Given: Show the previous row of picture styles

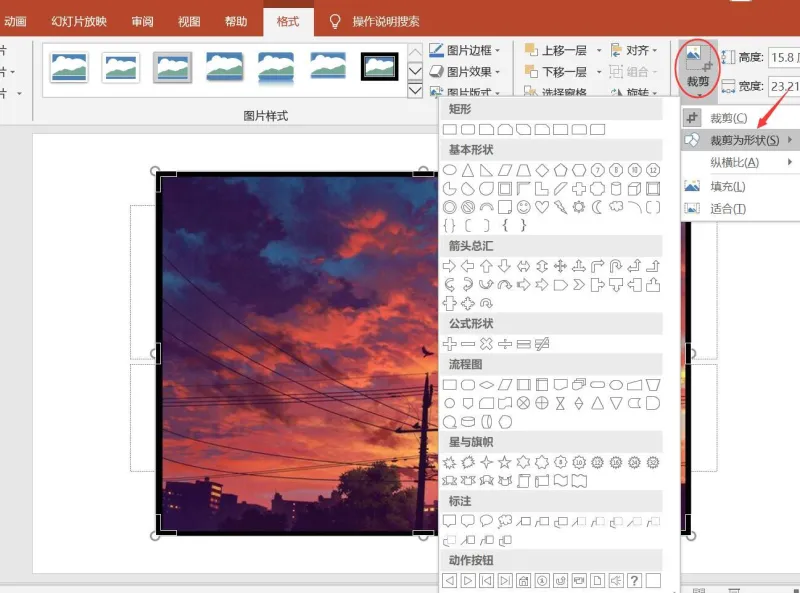Looking at the screenshot, I should tap(415, 52).
